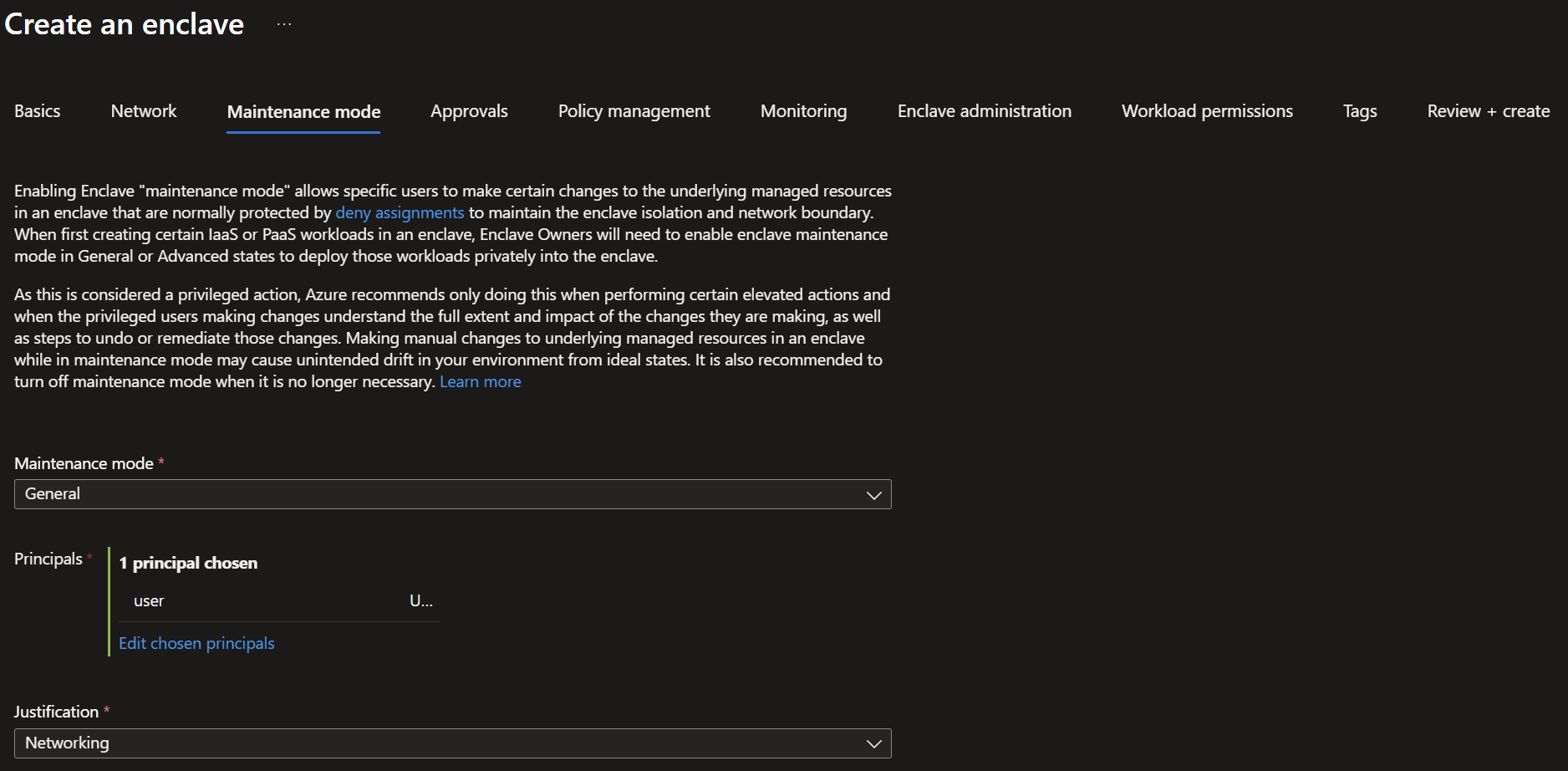The width and height of the screenshot is (1568, 771).
Task: Open the ellipsis menu beside page title
Action: tap(284, 24)
